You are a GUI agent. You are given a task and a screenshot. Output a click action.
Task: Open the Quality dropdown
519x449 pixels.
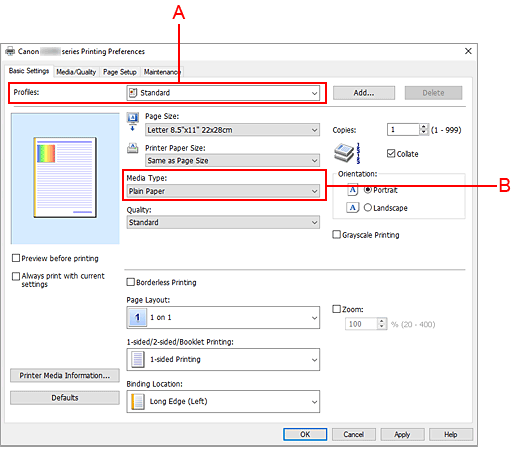click(223, 222)
